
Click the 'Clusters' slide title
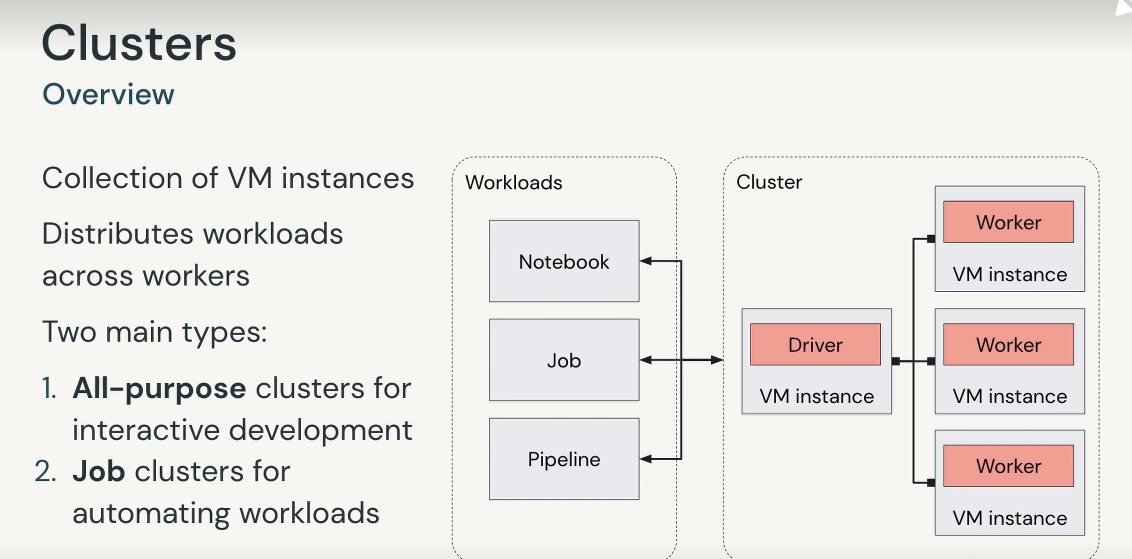tap(139, 43)
